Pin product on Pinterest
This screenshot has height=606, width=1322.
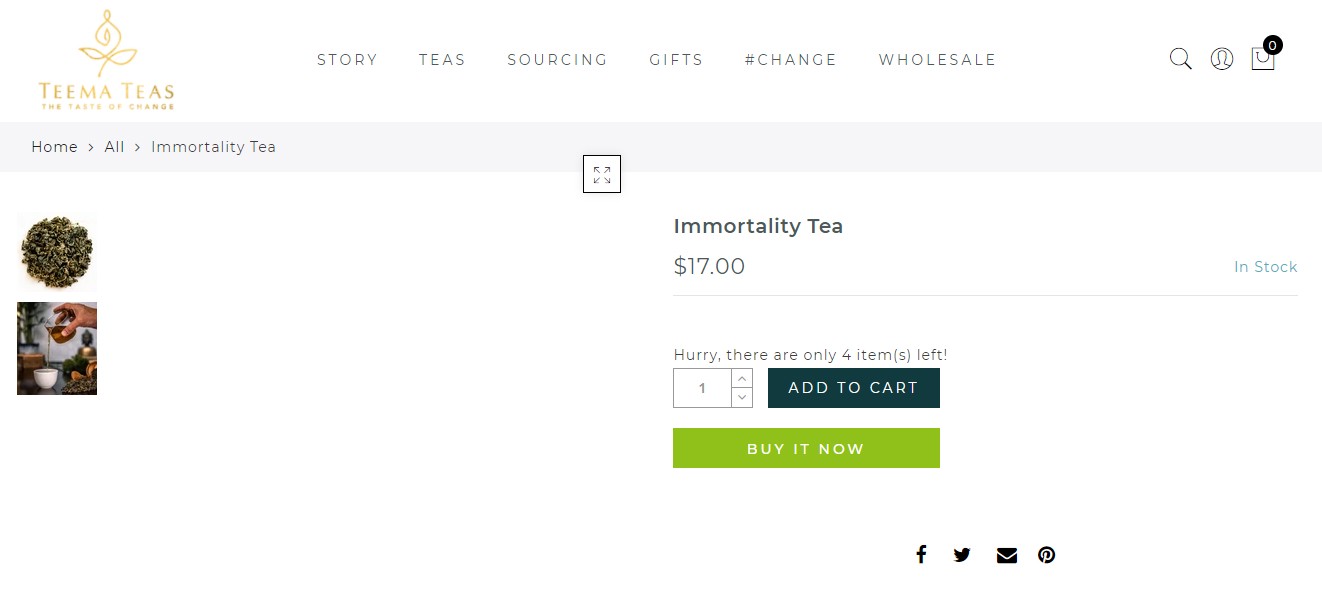pos(1046,555)
